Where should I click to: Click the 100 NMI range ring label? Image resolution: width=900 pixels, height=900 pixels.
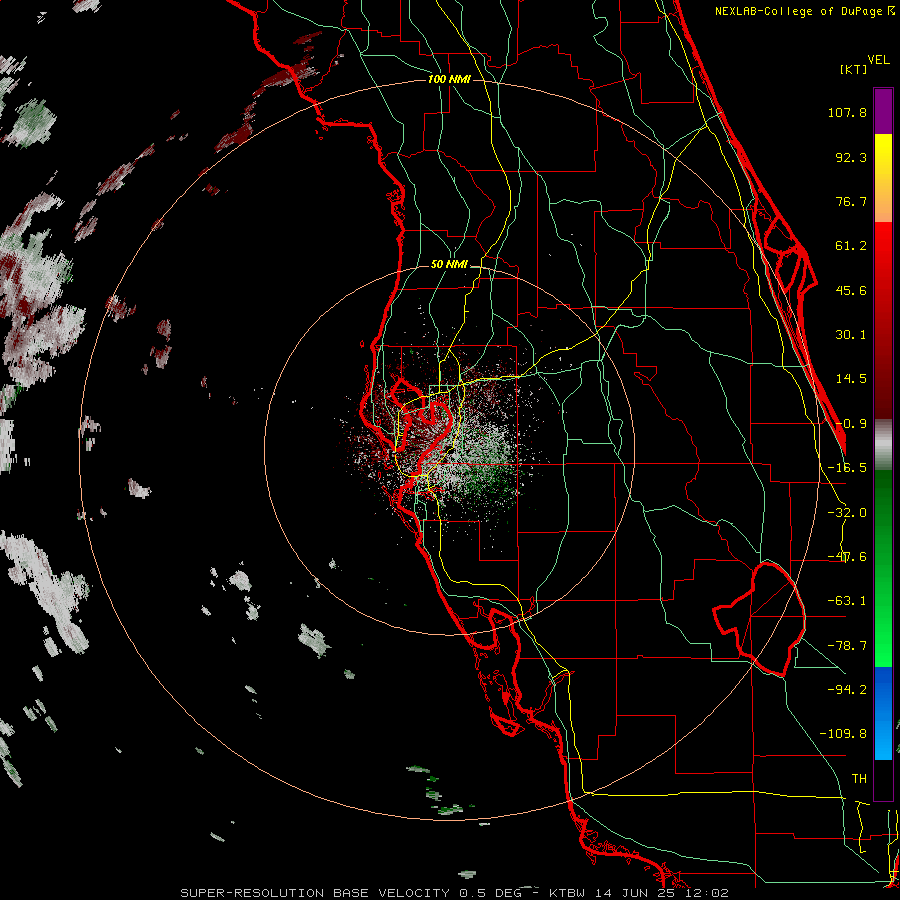(x=449, y=79)
